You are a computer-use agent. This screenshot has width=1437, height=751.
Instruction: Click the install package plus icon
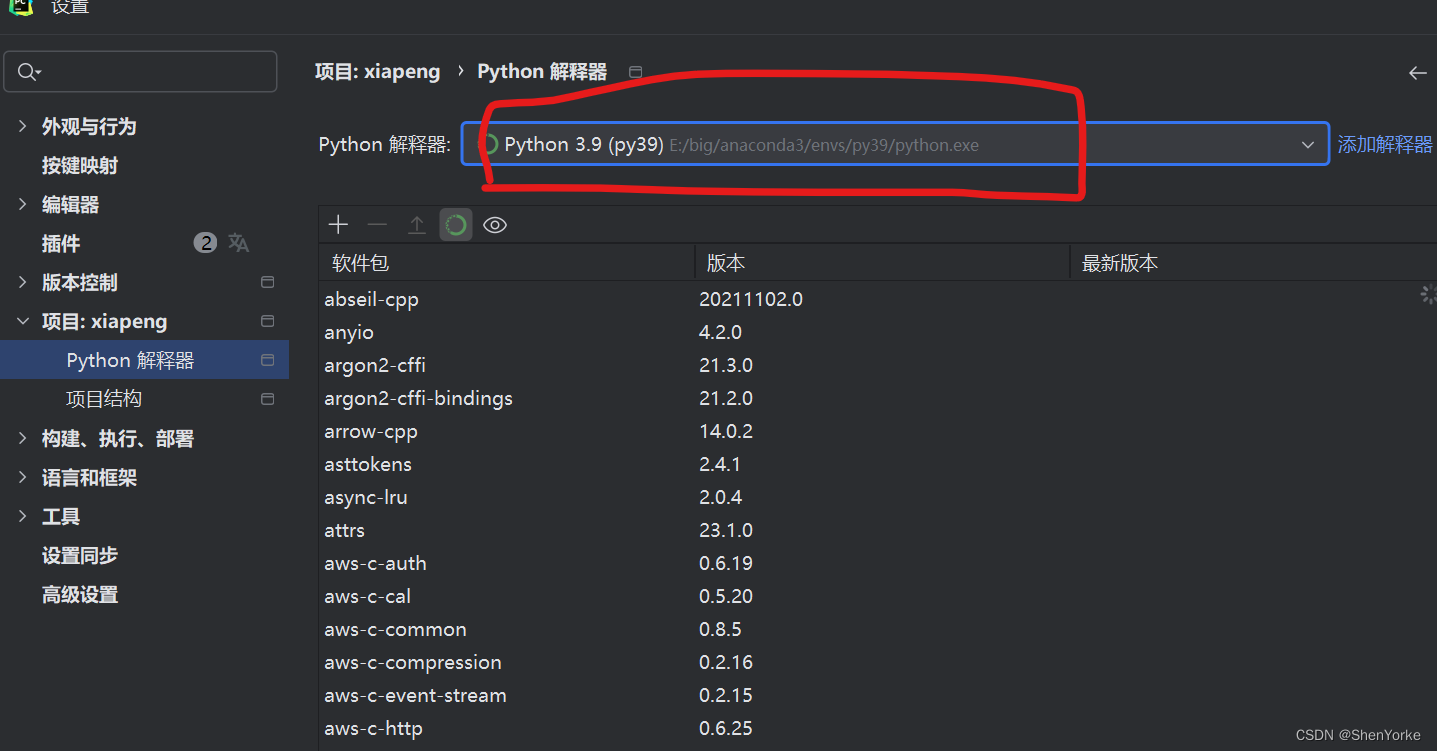338,225
